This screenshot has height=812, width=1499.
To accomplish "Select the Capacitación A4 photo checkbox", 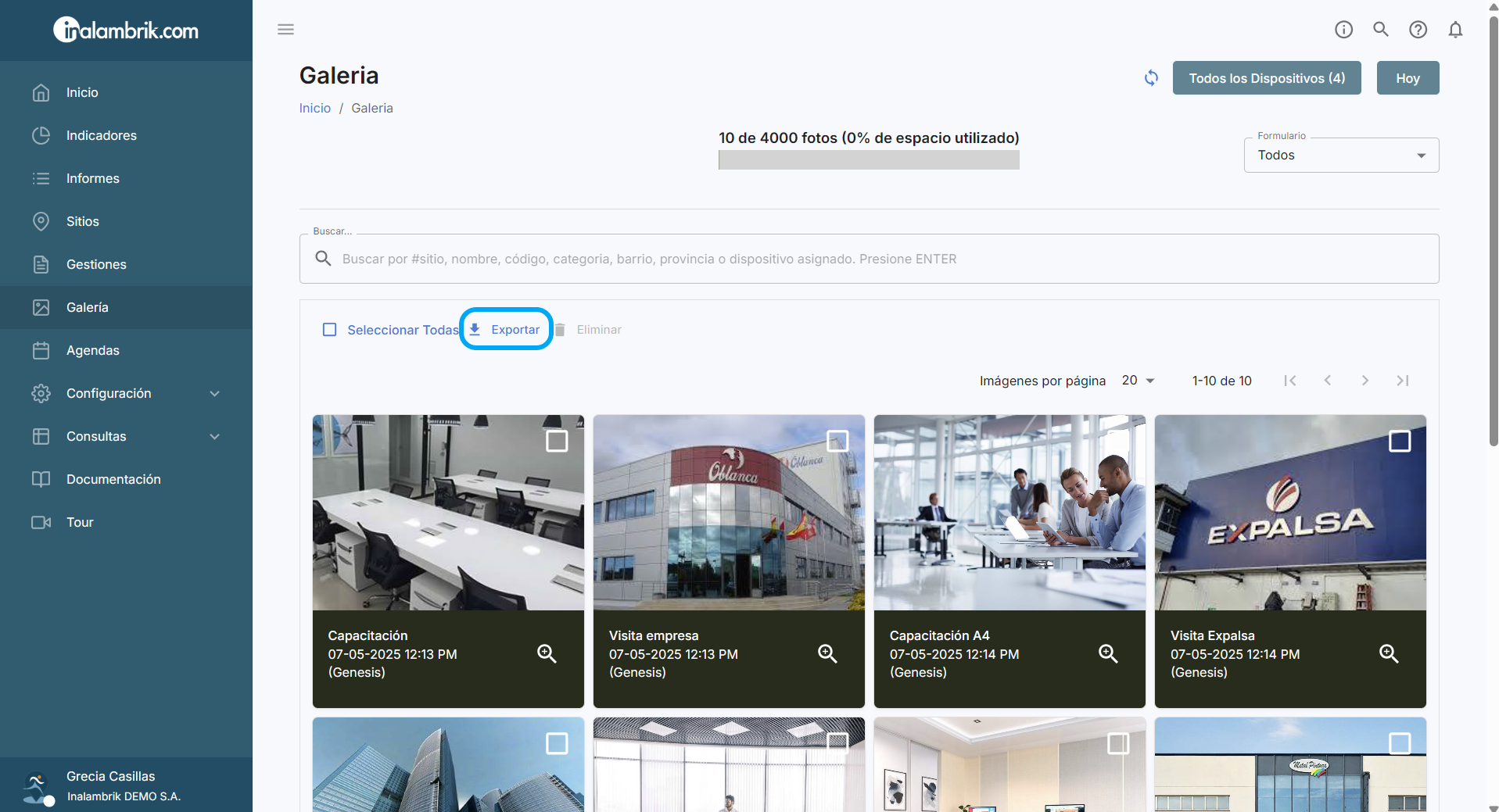I will click(1118, 441).
